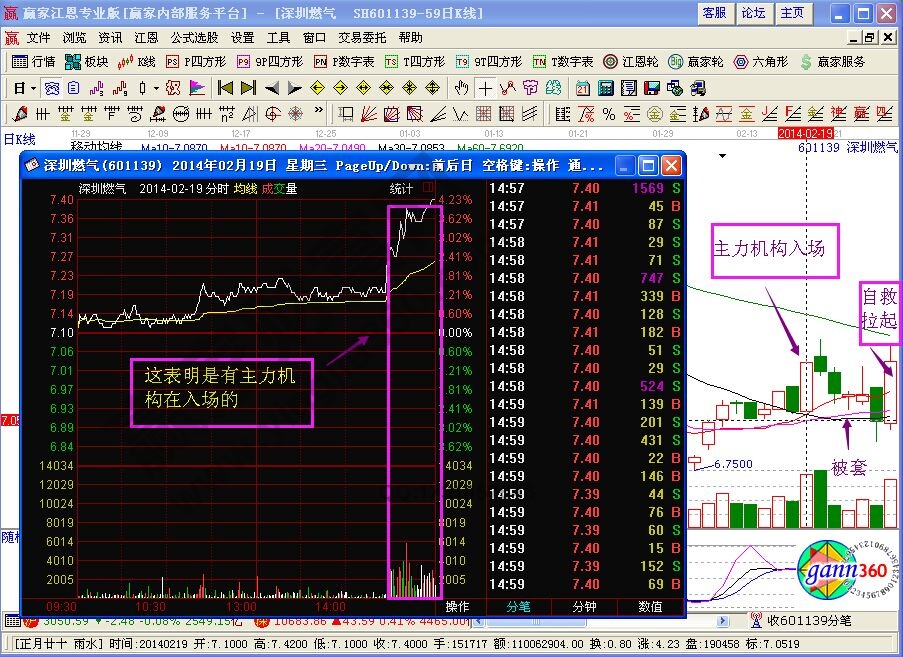903x657 pixels.
Task: Open the 江恩轮 Gann wheel tool
Action: 633,61
